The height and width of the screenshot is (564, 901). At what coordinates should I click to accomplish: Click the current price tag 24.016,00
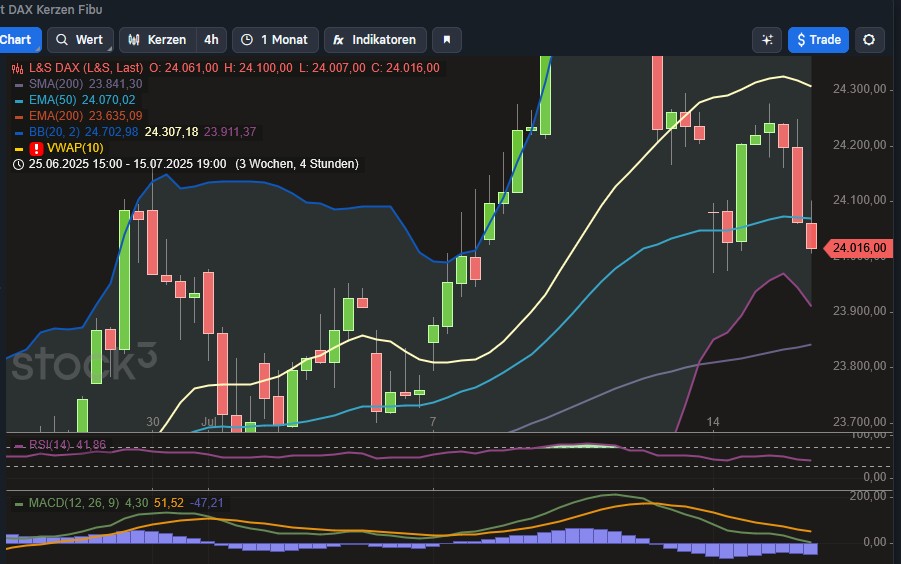[x=858, y=248]
